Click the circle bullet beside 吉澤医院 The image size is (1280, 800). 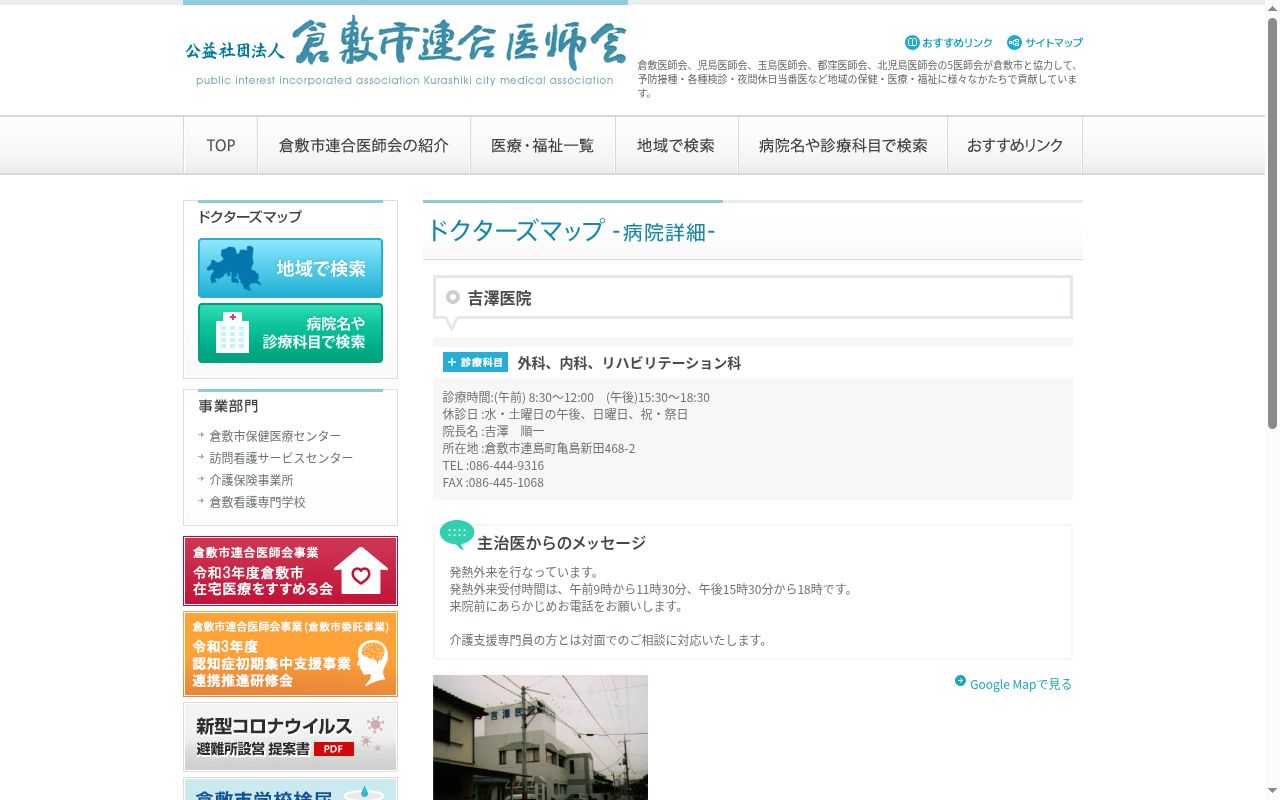click(x=453, y=297)
